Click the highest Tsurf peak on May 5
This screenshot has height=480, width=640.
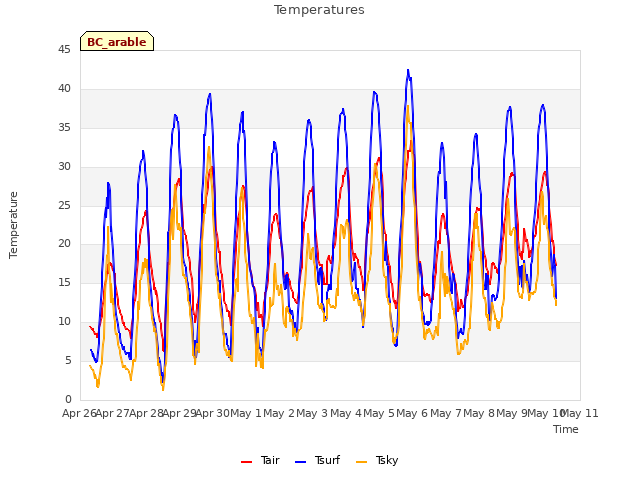click(408, 70)
